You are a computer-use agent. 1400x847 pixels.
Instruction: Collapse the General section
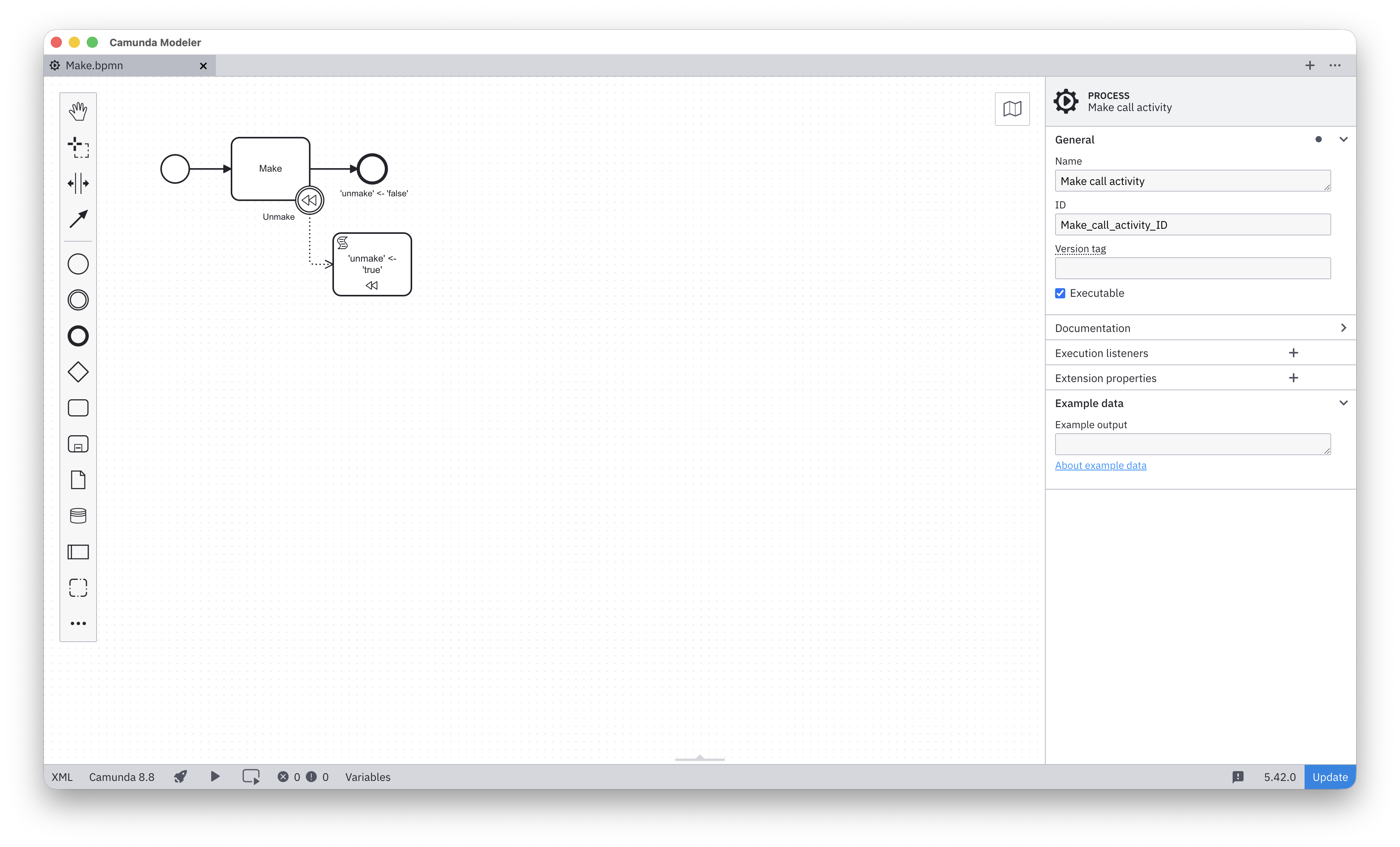[1343, 139]
